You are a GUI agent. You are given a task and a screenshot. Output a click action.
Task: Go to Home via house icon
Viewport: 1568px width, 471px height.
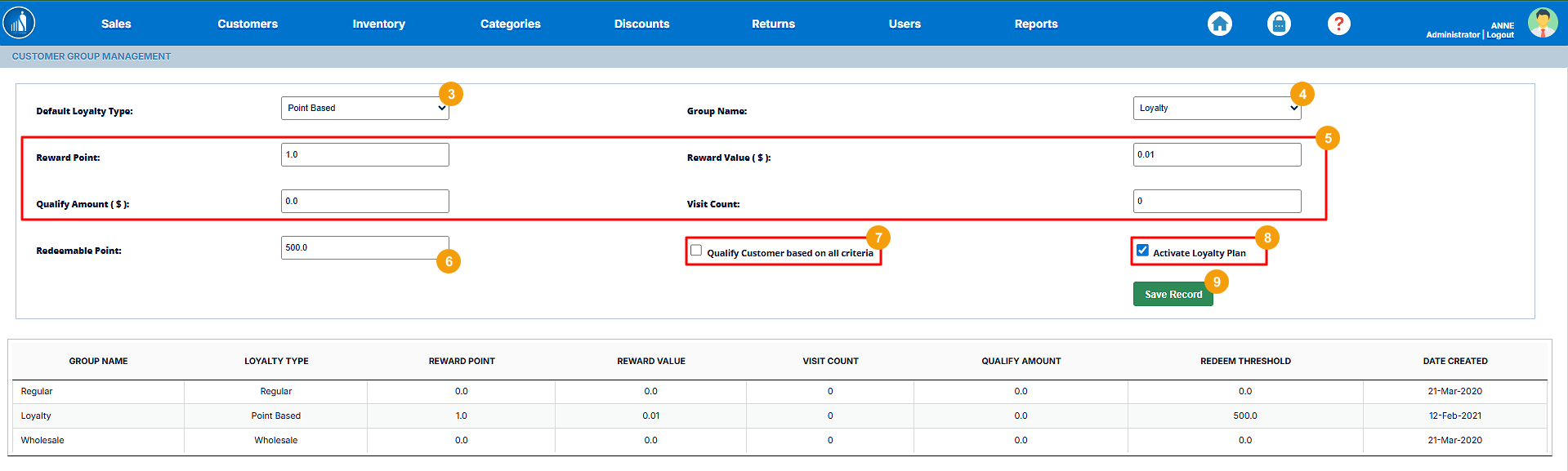pos(1219,24)
